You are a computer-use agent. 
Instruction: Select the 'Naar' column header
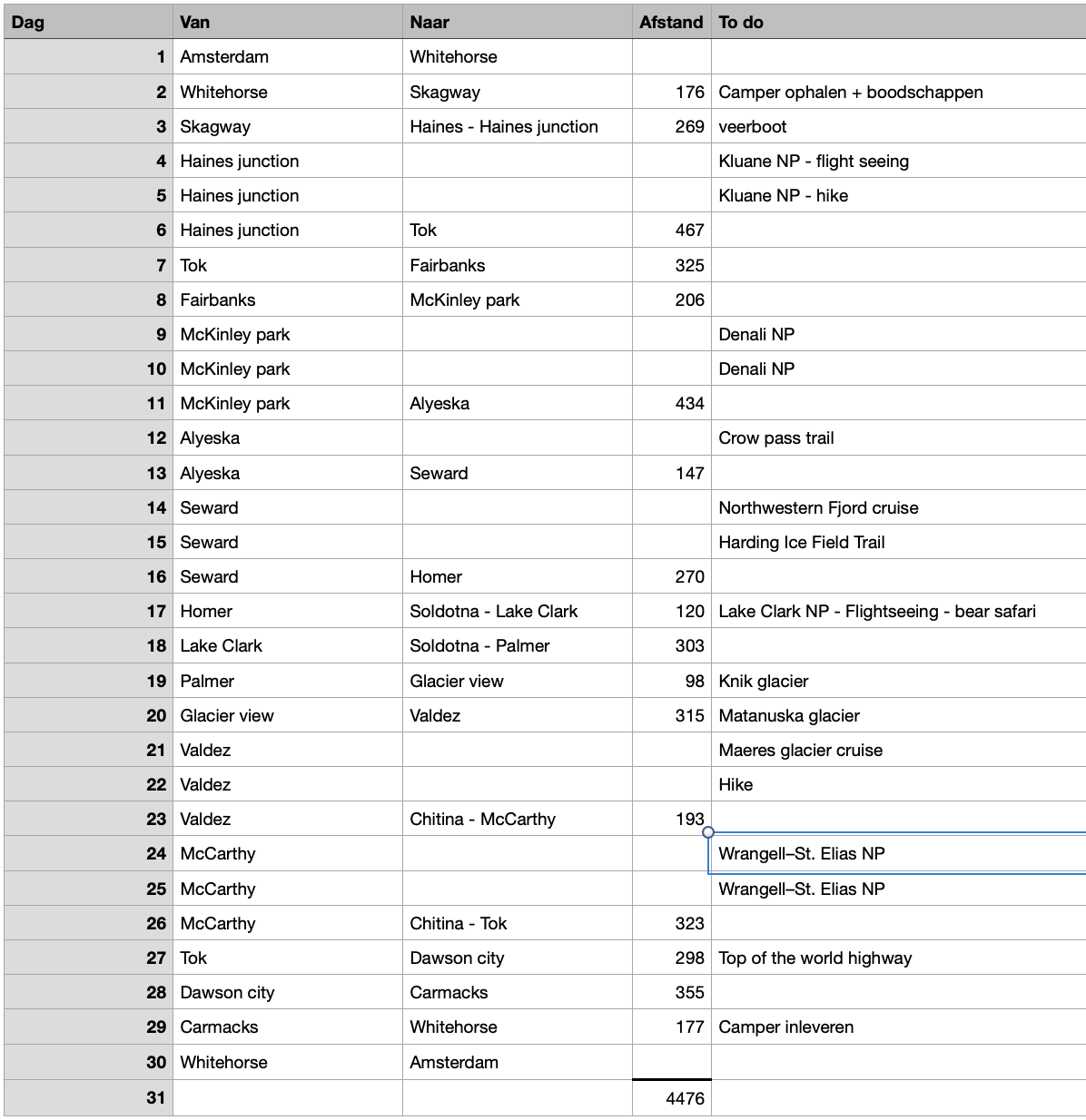516,22
